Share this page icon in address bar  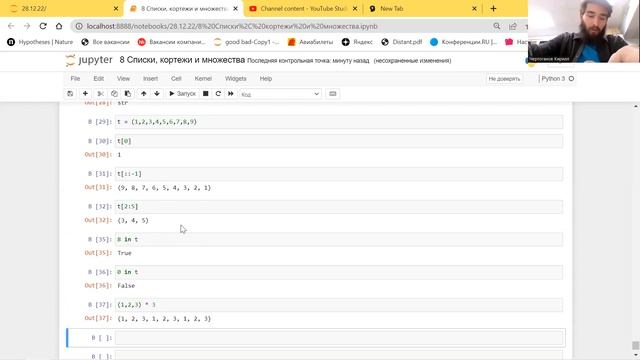point(513,26)
